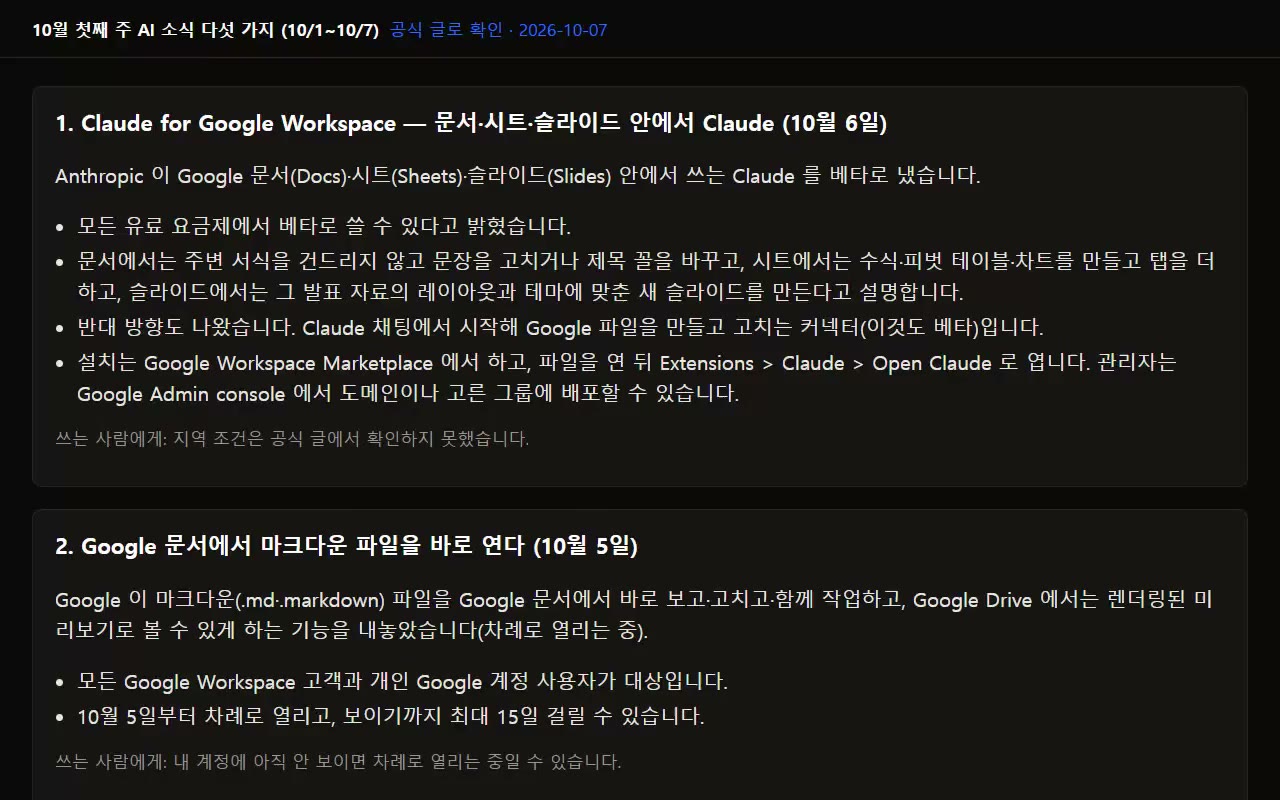
Task: Click the note '쓰는 사람에게: 지역 조건은 공식 글에서 확인하지 못했습니다.'
Action: (x=293, y=438)
